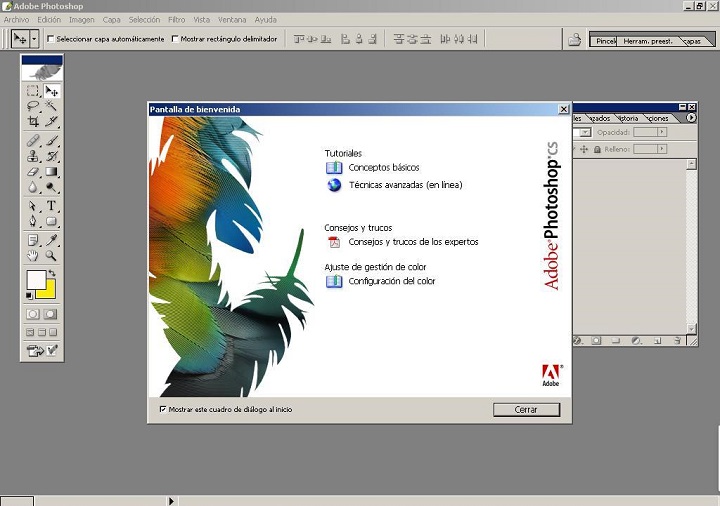Open the Filtro menu
Screen dimensions: 720x506
click(x=176, y=20)
